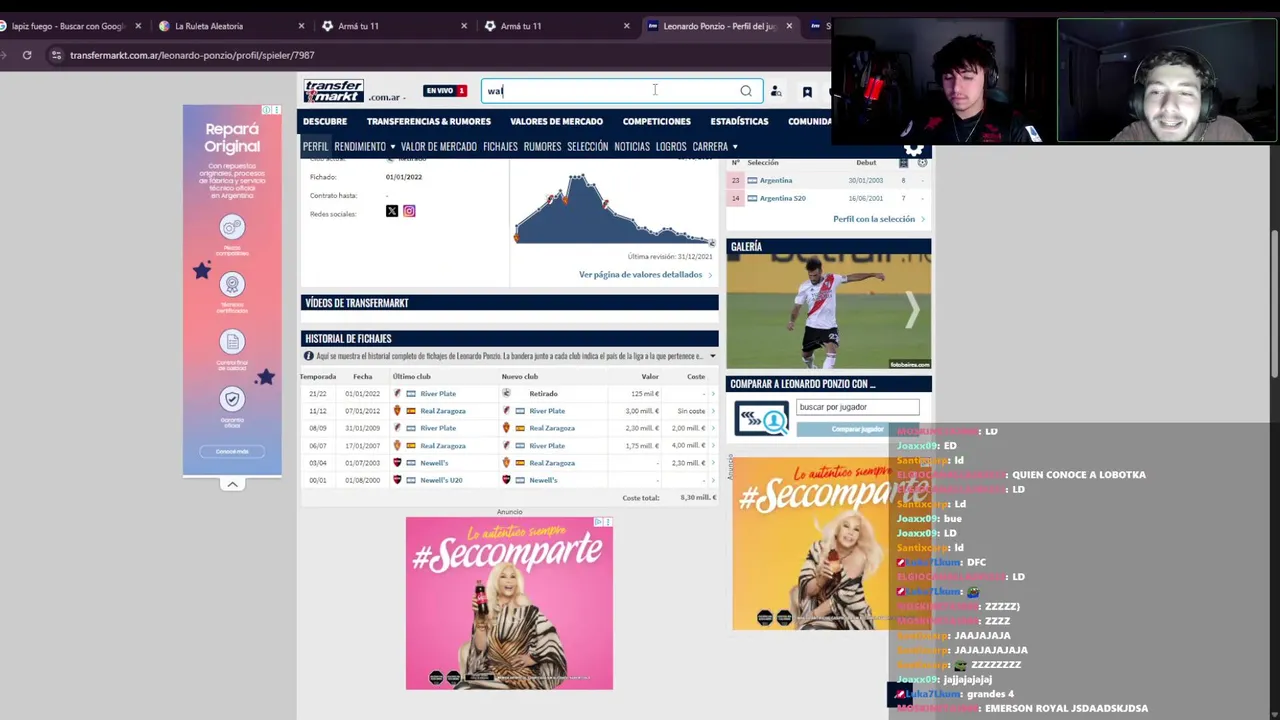Click the Transfermarkt logo
Image resolution: width=1280 pixels, height=720 pixels.
(x=334, y=91)
